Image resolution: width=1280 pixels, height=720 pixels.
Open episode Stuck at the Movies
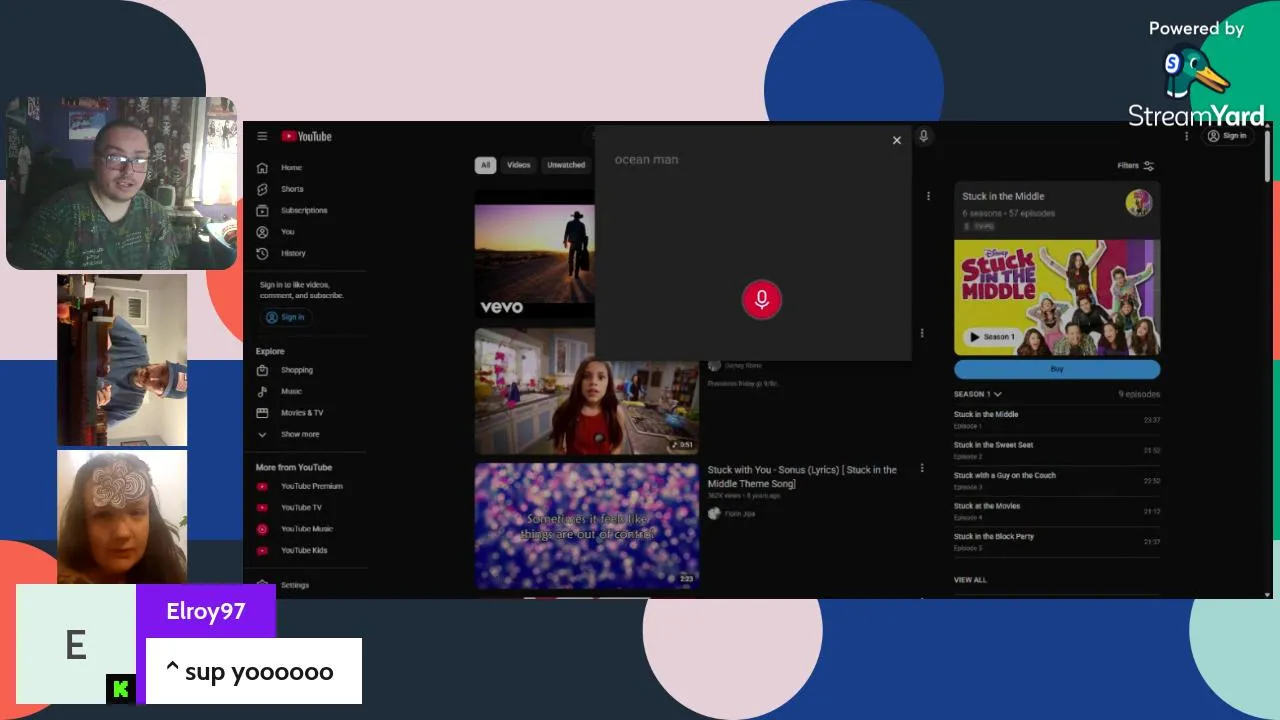point(1057,511)
